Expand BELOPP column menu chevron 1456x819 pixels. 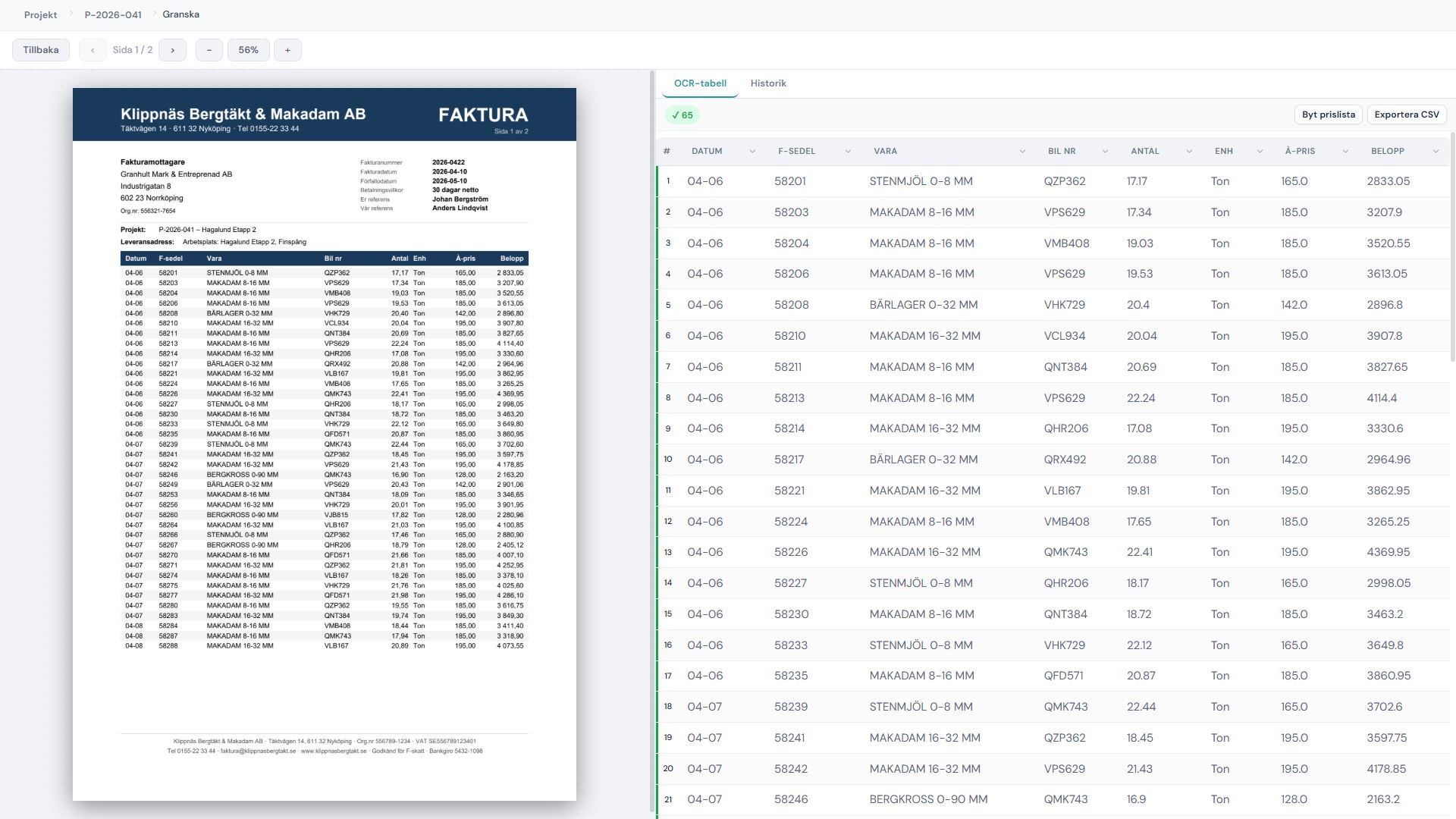1436,152
